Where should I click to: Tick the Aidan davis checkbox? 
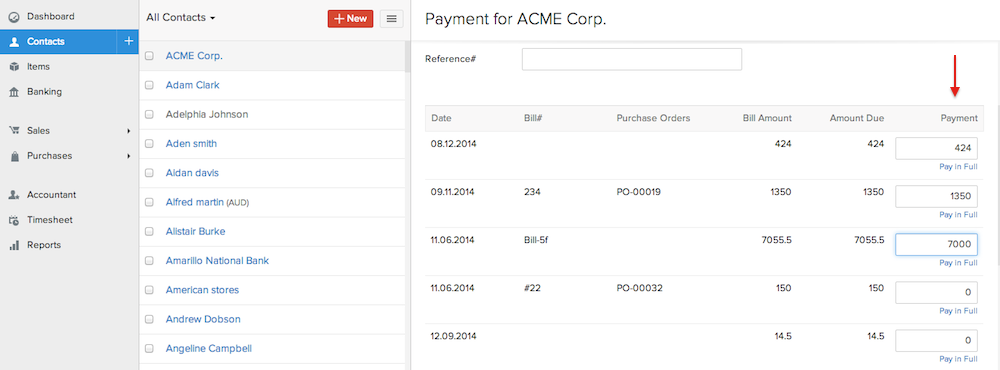(x=149, y=173)
